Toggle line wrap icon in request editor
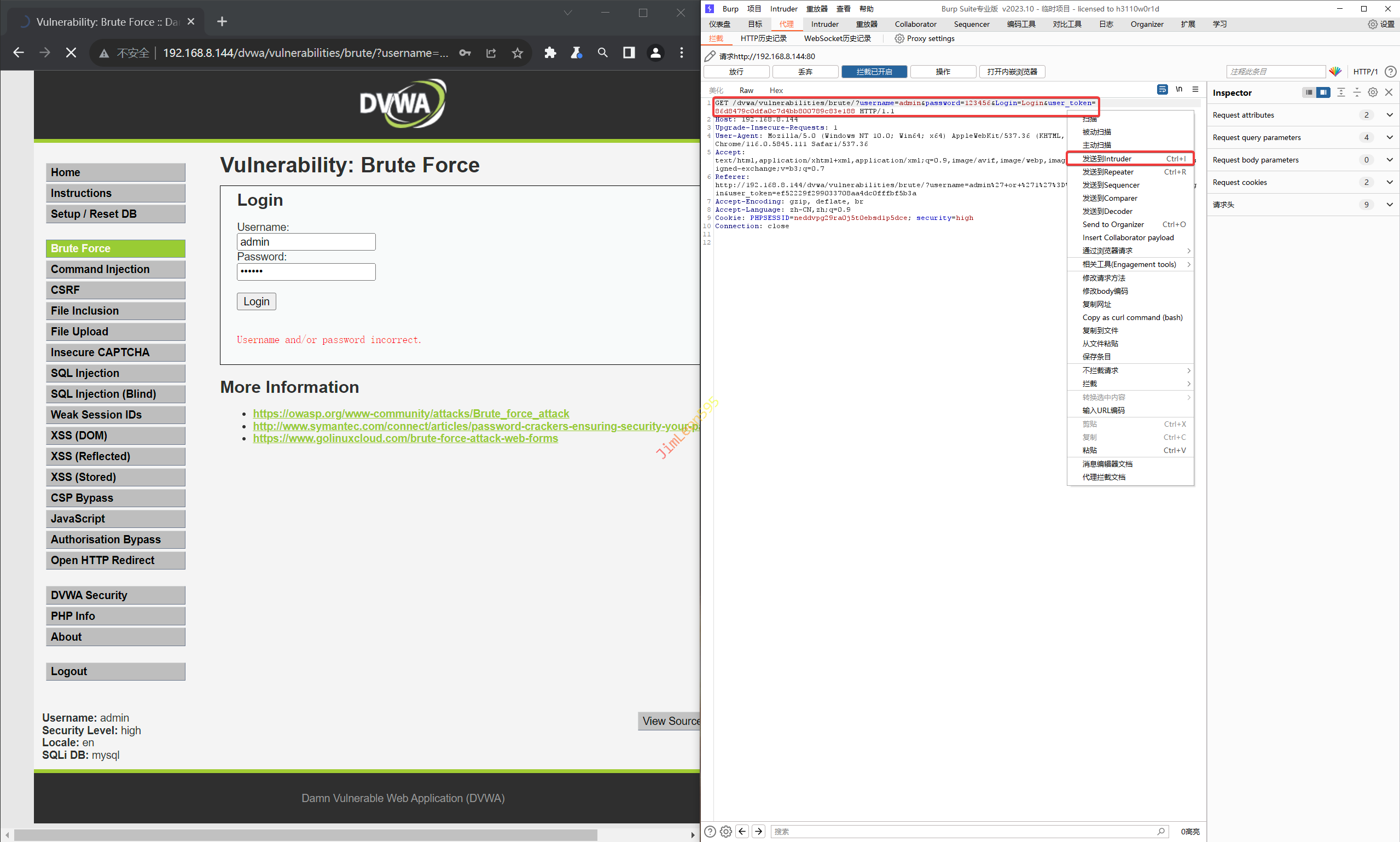This screenshot has width=1400, height=842. (1162, 90)
